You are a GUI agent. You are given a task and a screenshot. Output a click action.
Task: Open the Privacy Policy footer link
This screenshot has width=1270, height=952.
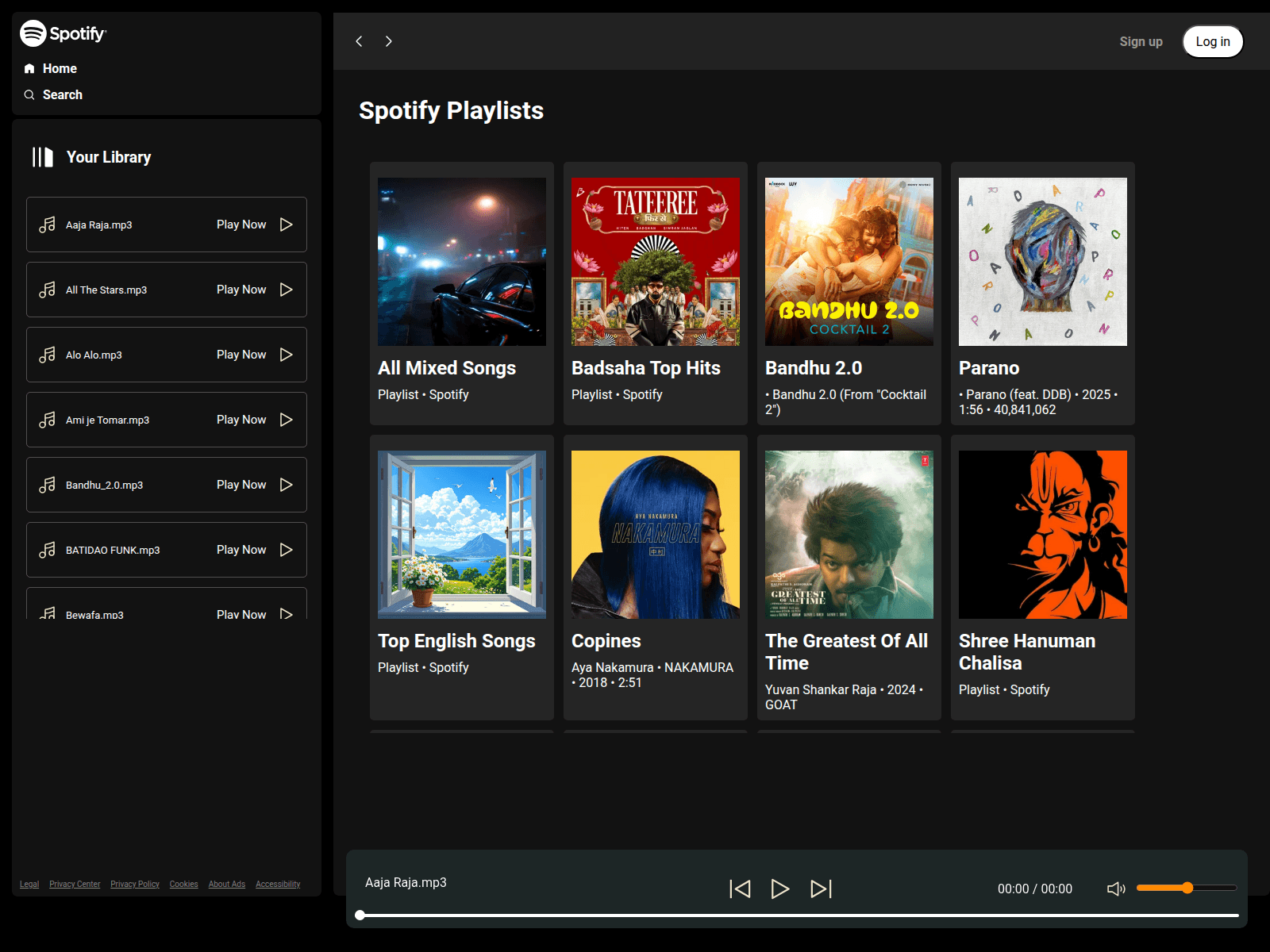click(x=135, y=884)
